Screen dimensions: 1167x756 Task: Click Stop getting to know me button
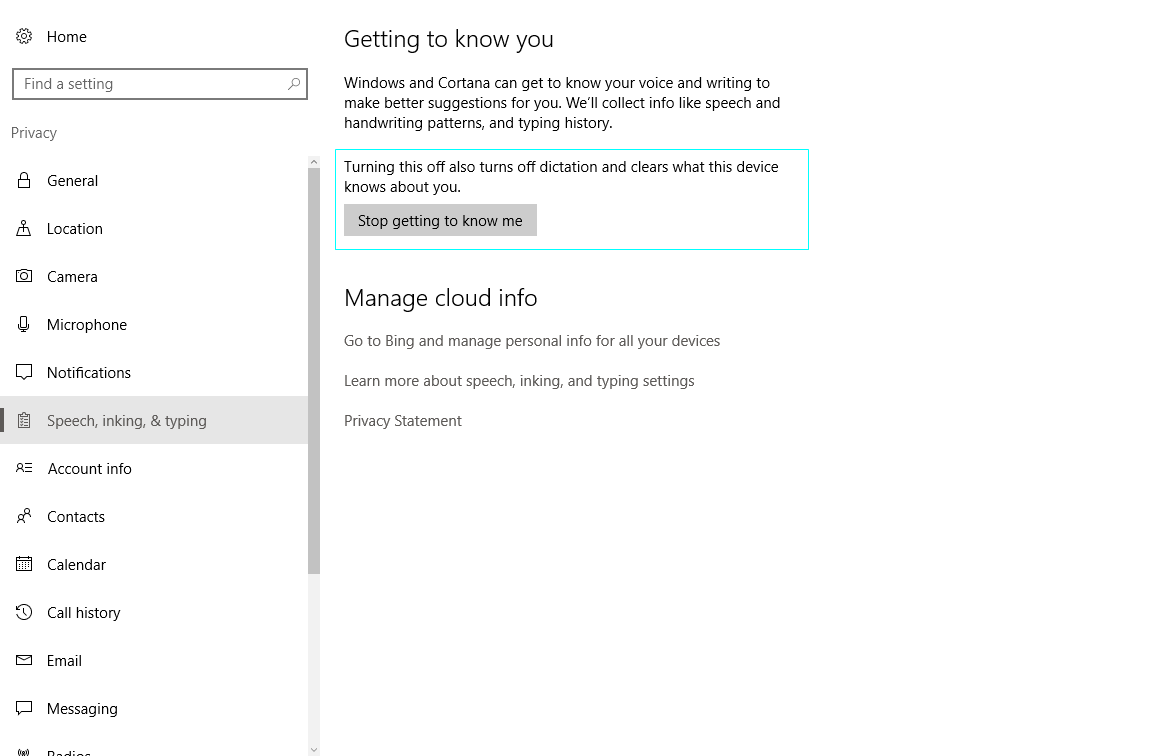440,220
